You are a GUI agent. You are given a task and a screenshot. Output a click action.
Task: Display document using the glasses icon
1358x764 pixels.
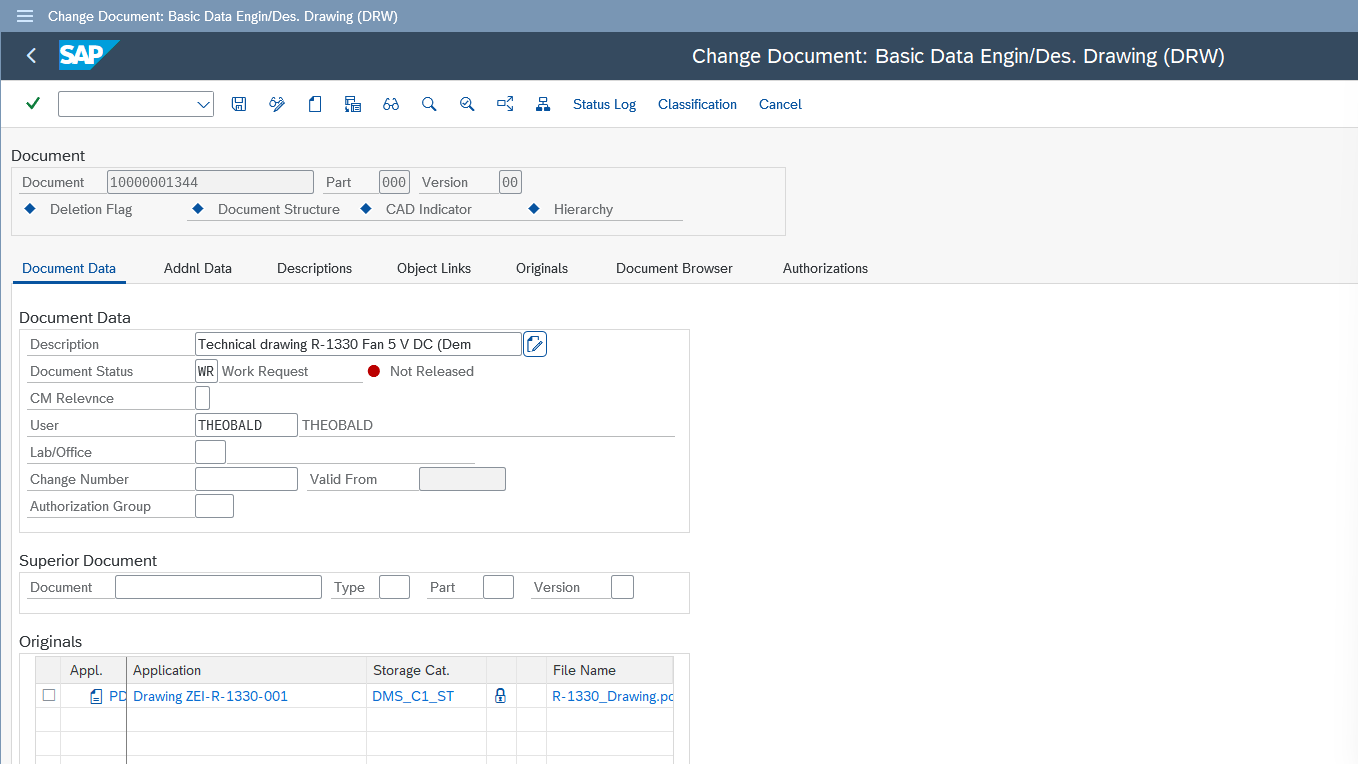click(391, 104)
